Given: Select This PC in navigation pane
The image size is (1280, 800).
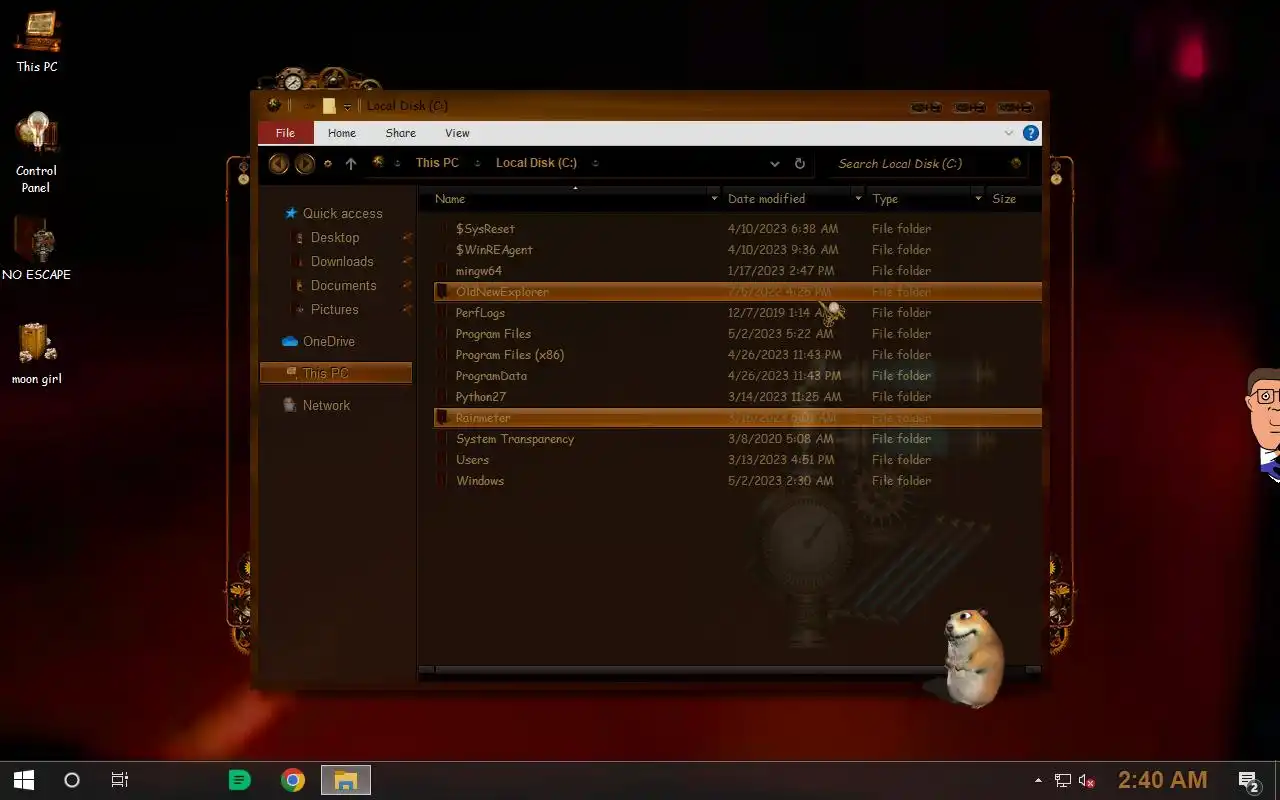Looking at the screenshot, I should point(336,373).
